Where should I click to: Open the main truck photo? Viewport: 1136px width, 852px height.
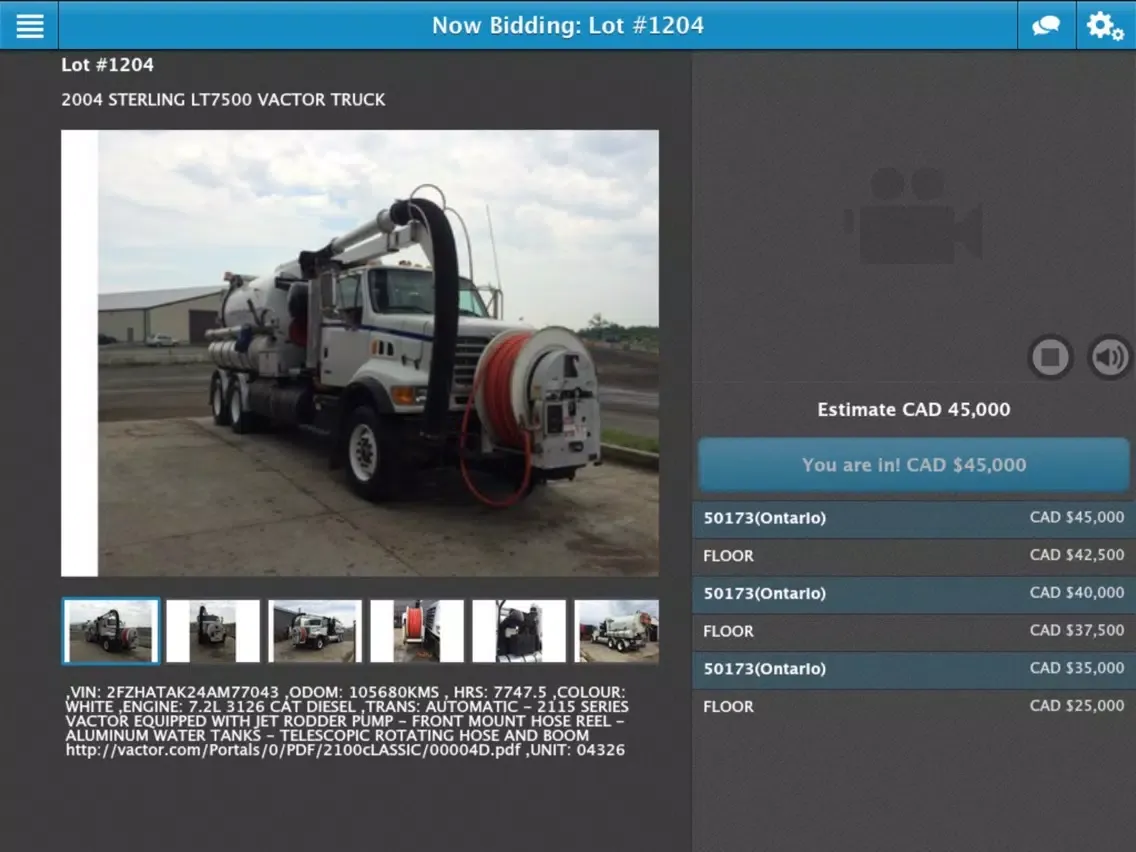[x=360, y=353]
